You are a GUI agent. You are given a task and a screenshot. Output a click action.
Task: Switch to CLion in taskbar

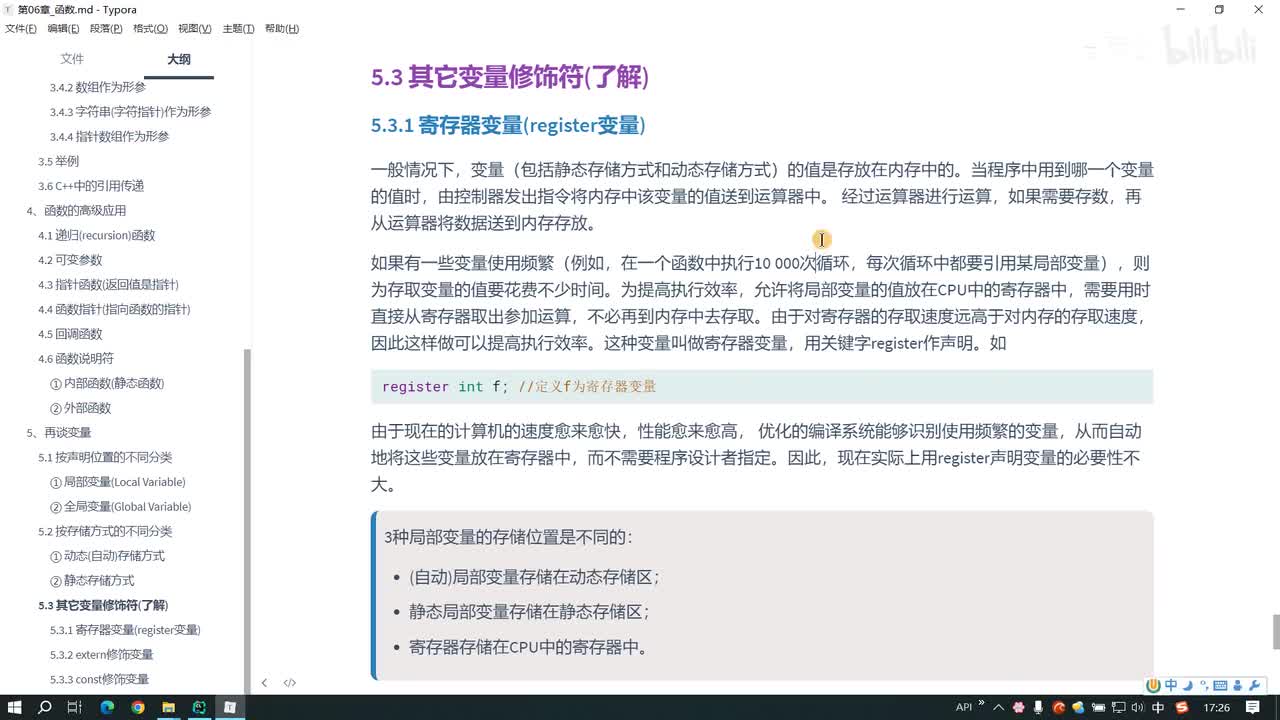pyautogui.click(x=199, y=707)
